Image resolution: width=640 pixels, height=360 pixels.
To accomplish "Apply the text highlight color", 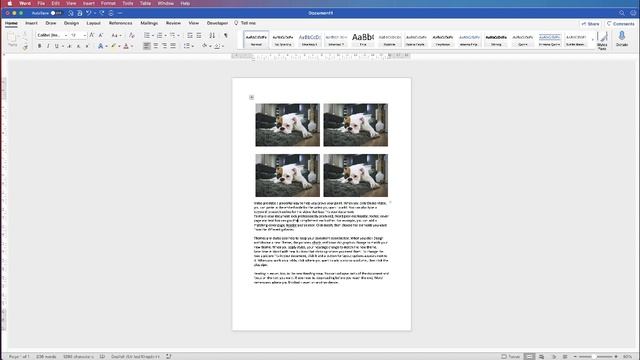I will coord(114,46).
